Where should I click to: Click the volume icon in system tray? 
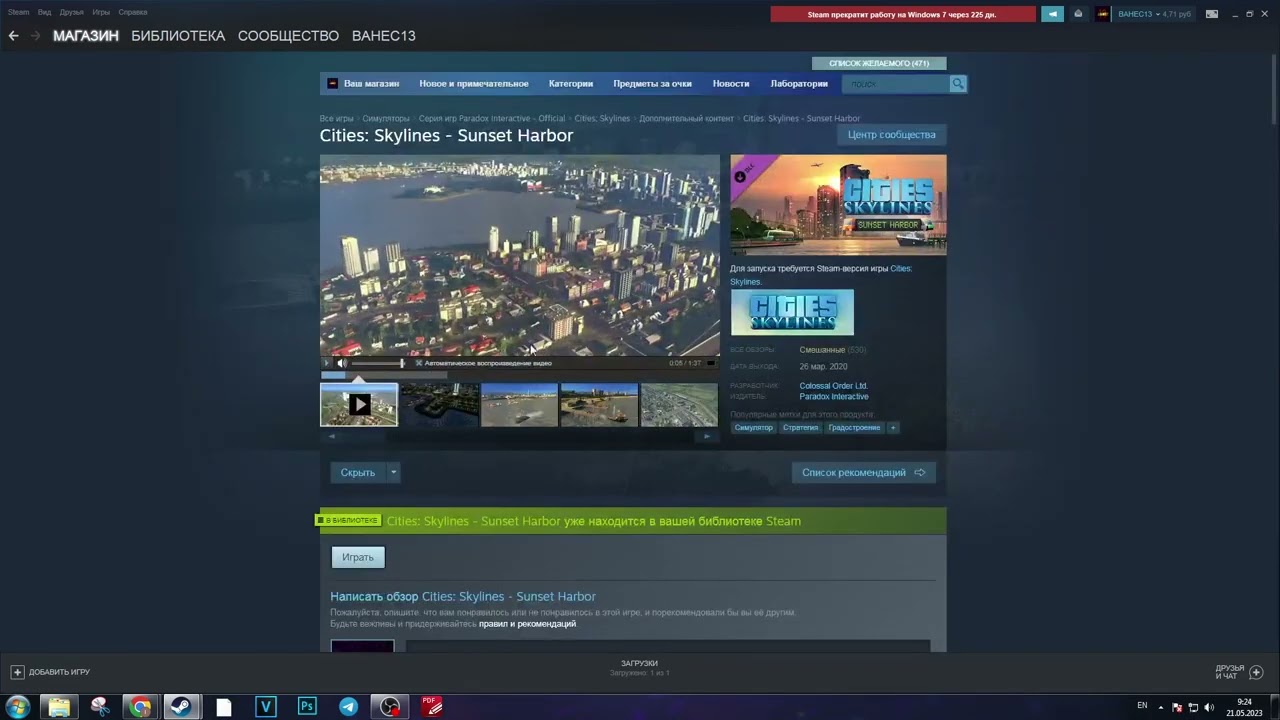click(1209, 707)
